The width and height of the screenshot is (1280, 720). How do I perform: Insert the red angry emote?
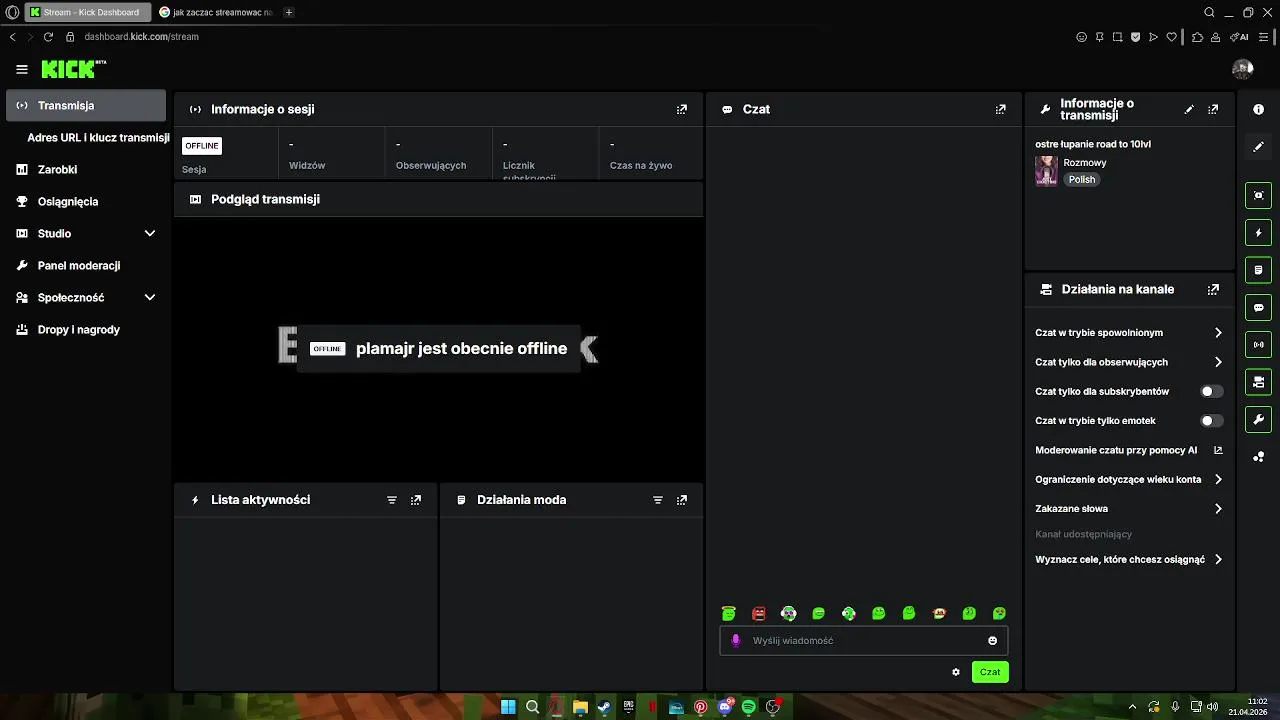tap(759, 613)
